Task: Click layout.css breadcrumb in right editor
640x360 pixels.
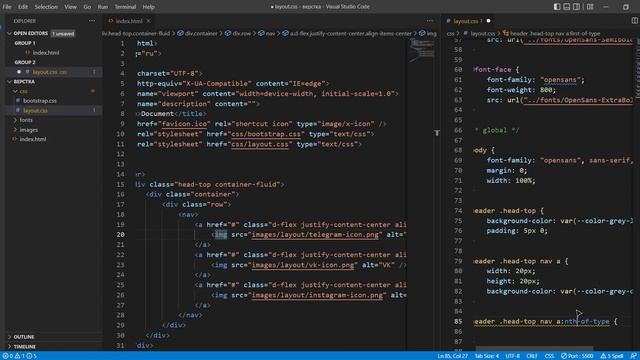Action: tap(479, 33)
